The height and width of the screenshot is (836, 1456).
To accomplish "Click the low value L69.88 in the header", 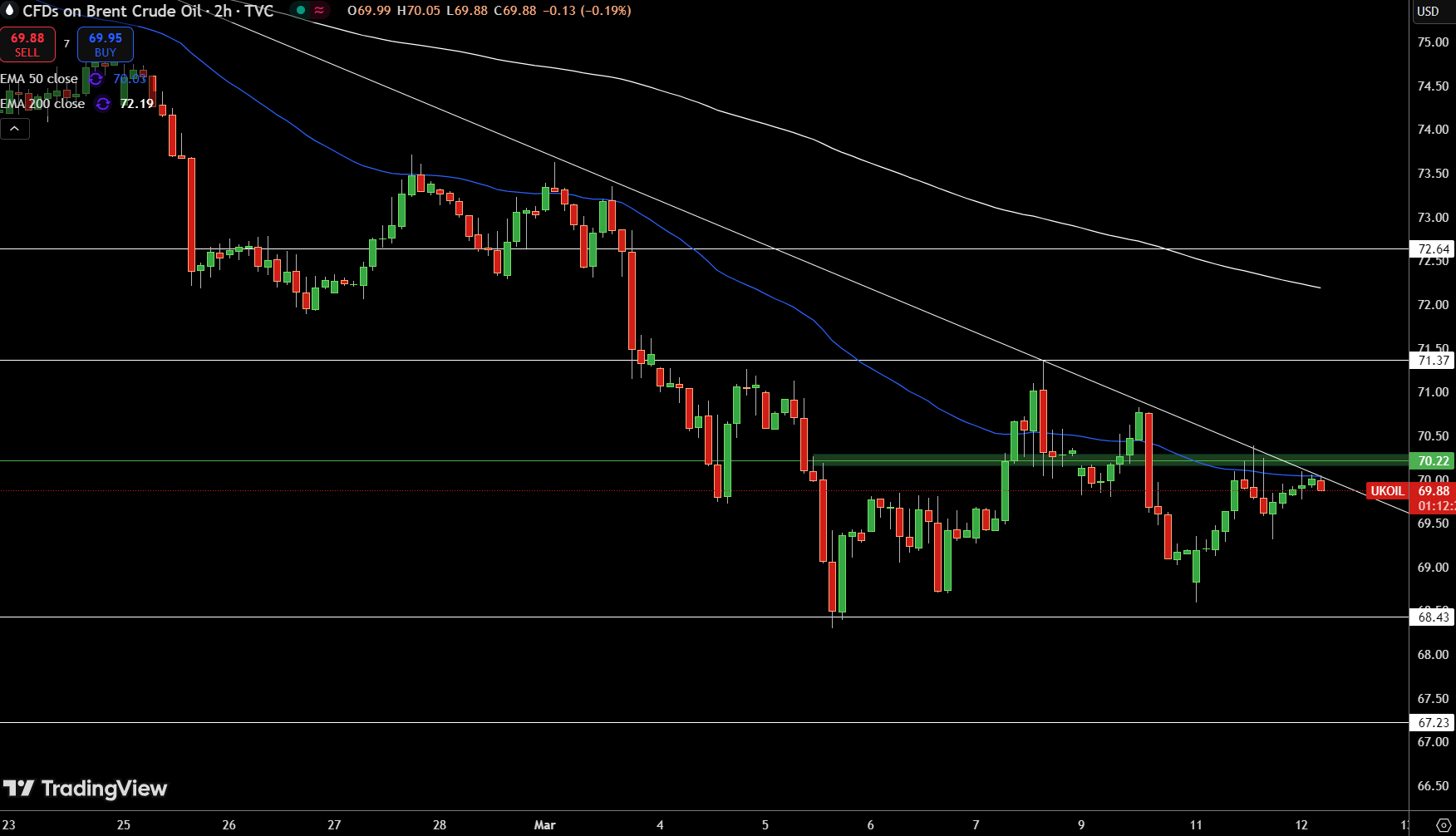I will tap(467, 11).
